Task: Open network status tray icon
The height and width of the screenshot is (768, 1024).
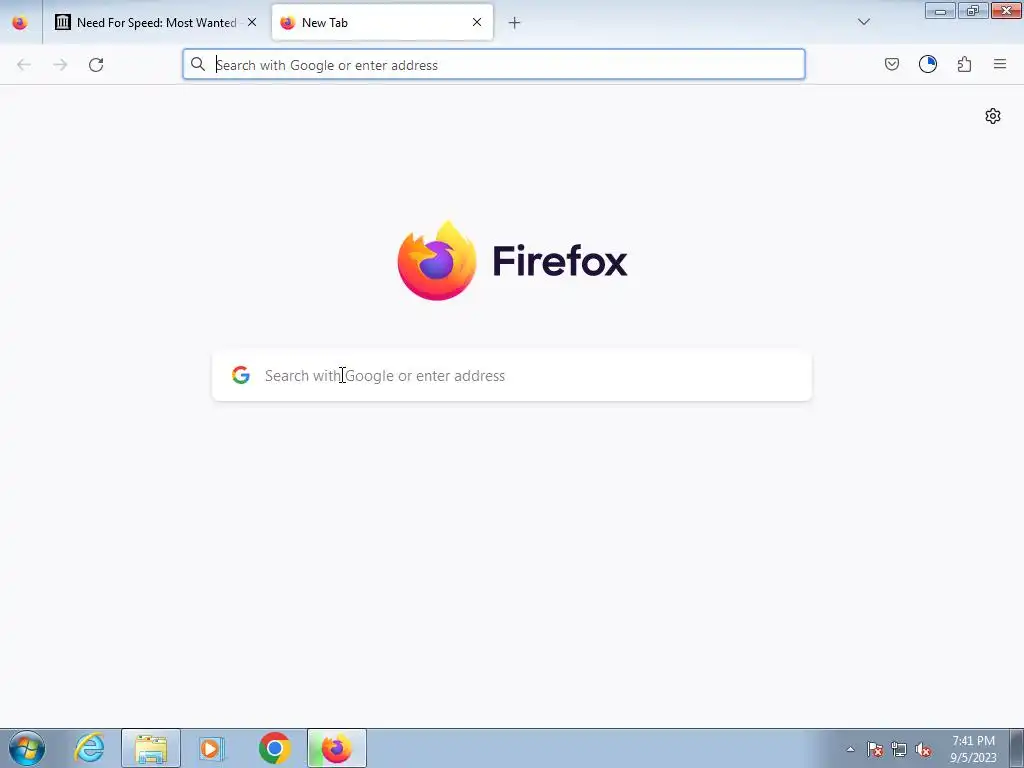Action: [x=899, y=749]
